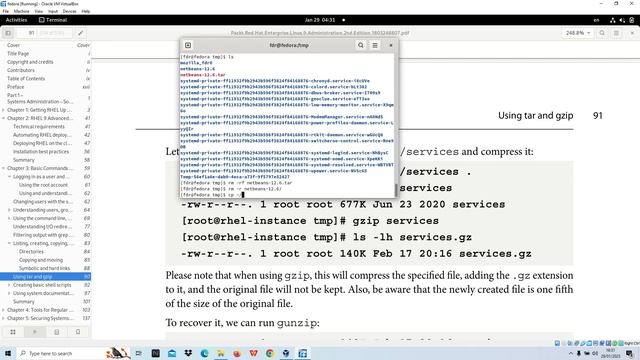Click the Windows 'Type here to search' box
This screenshot has height=360, width=640.
point(61,353)
